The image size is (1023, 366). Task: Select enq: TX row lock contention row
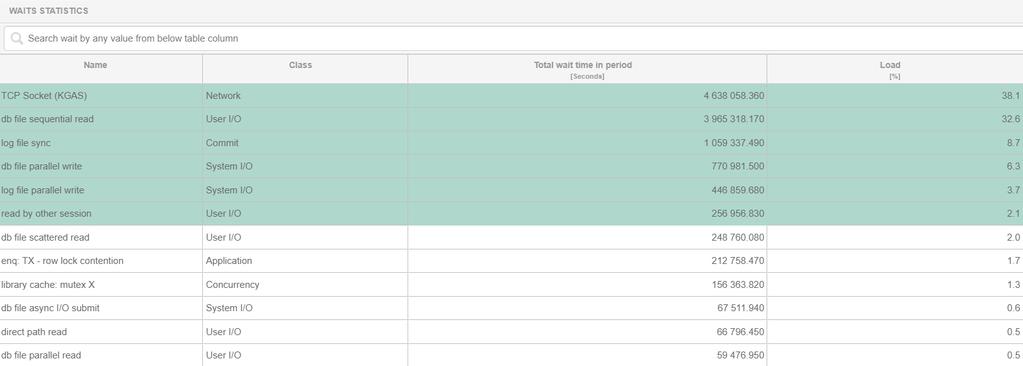click(x=512, y=261)
